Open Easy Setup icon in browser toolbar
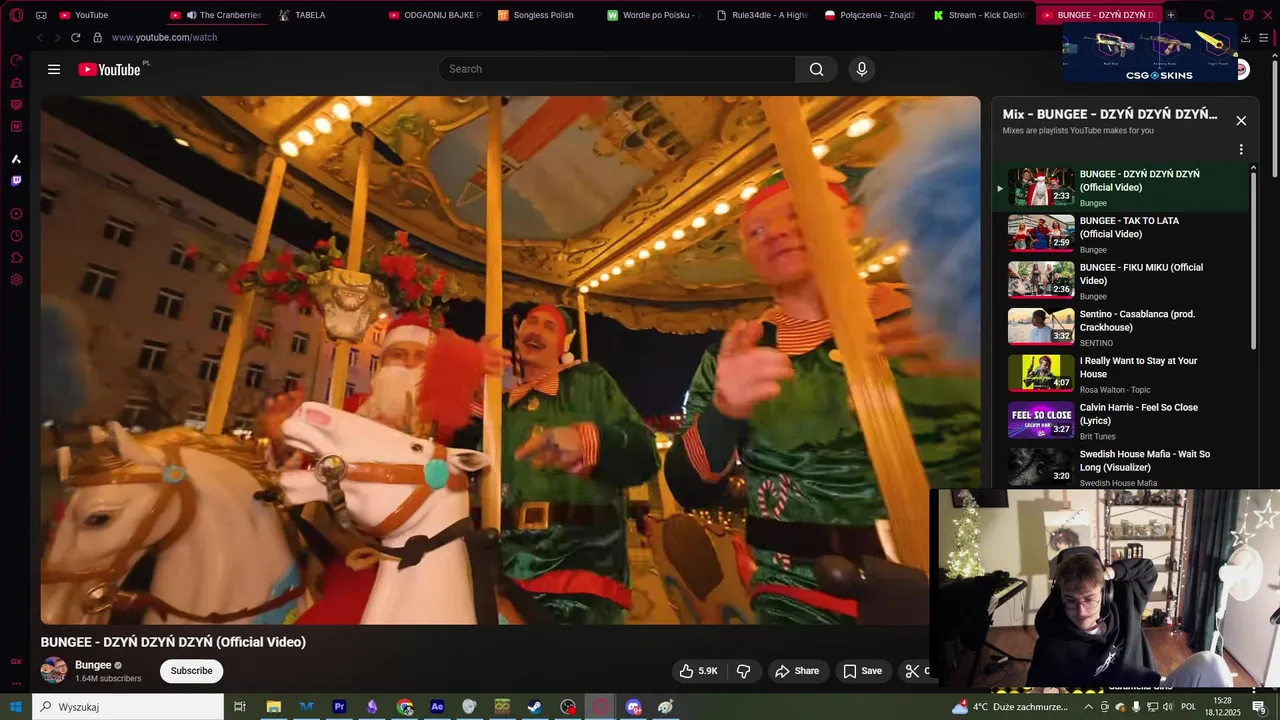This screenshot has width=1280, height=720. 1266,37
